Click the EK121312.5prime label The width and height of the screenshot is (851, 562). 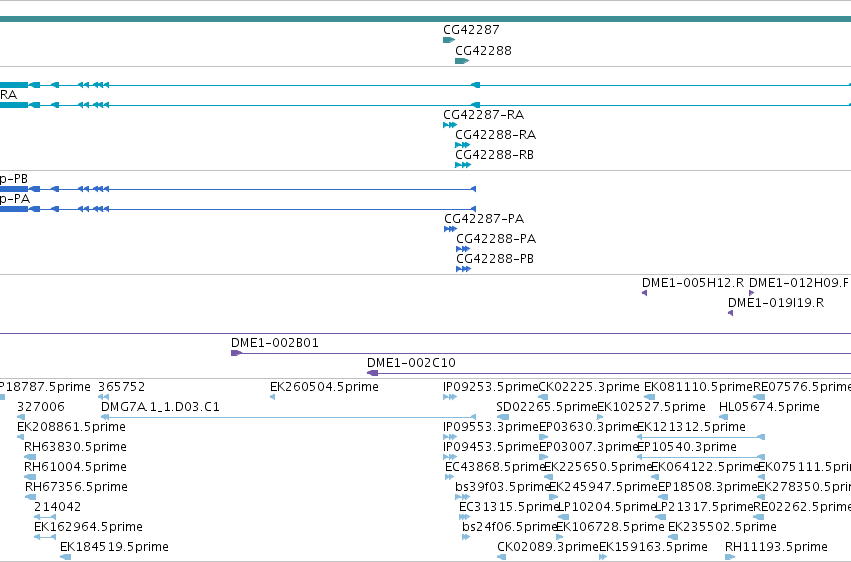[x=691, y=427]
